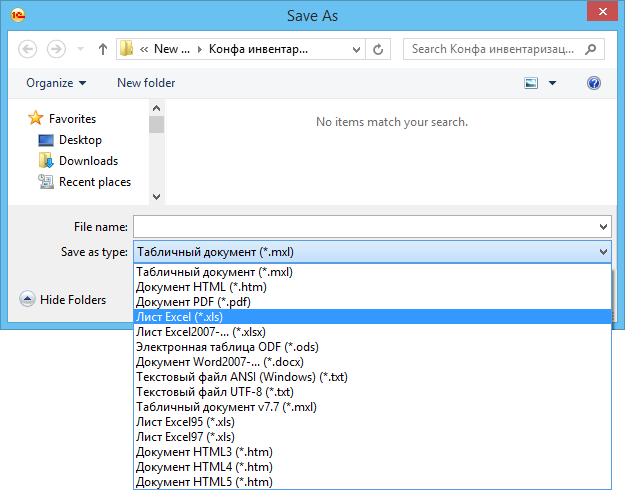Viewport: 625px width, 490px height.
Task: Choose Лист Excel97 (*.xls)
Action: 372,437
